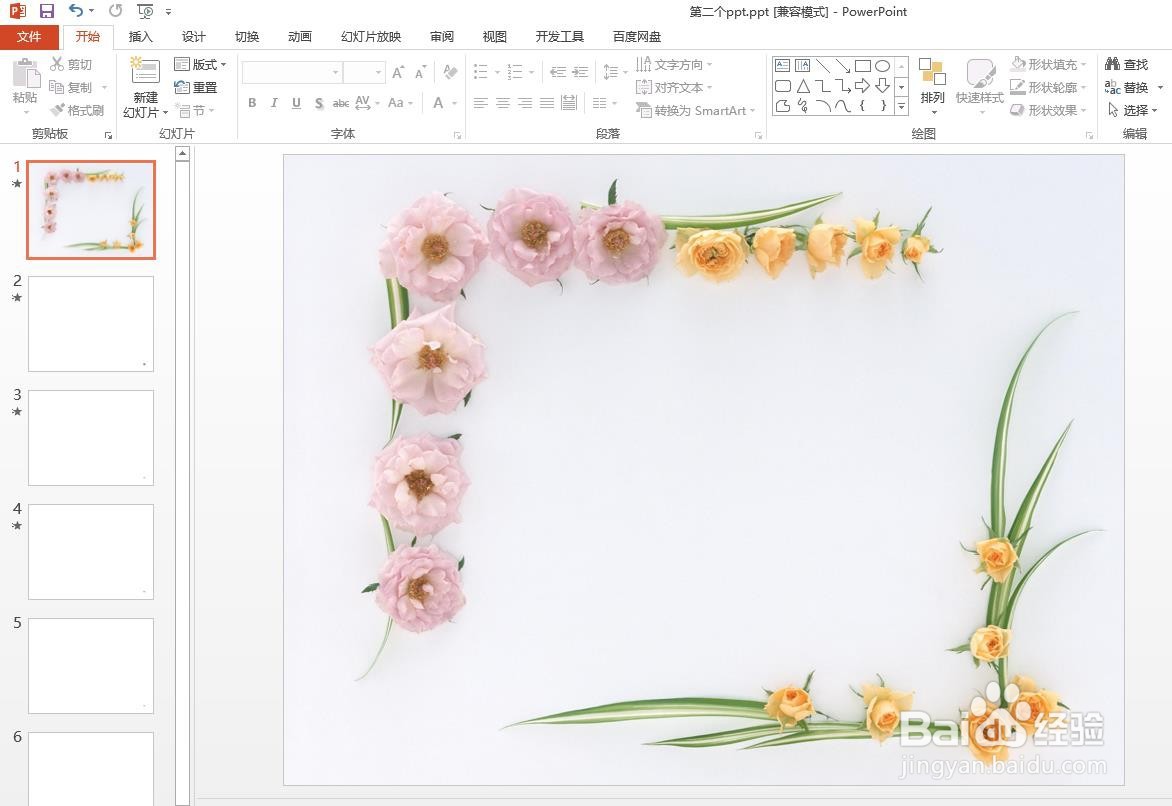The image size is (1172, 806).
Task: Toggle strikethrough (abc) formatting
Action: click(341, 103)
